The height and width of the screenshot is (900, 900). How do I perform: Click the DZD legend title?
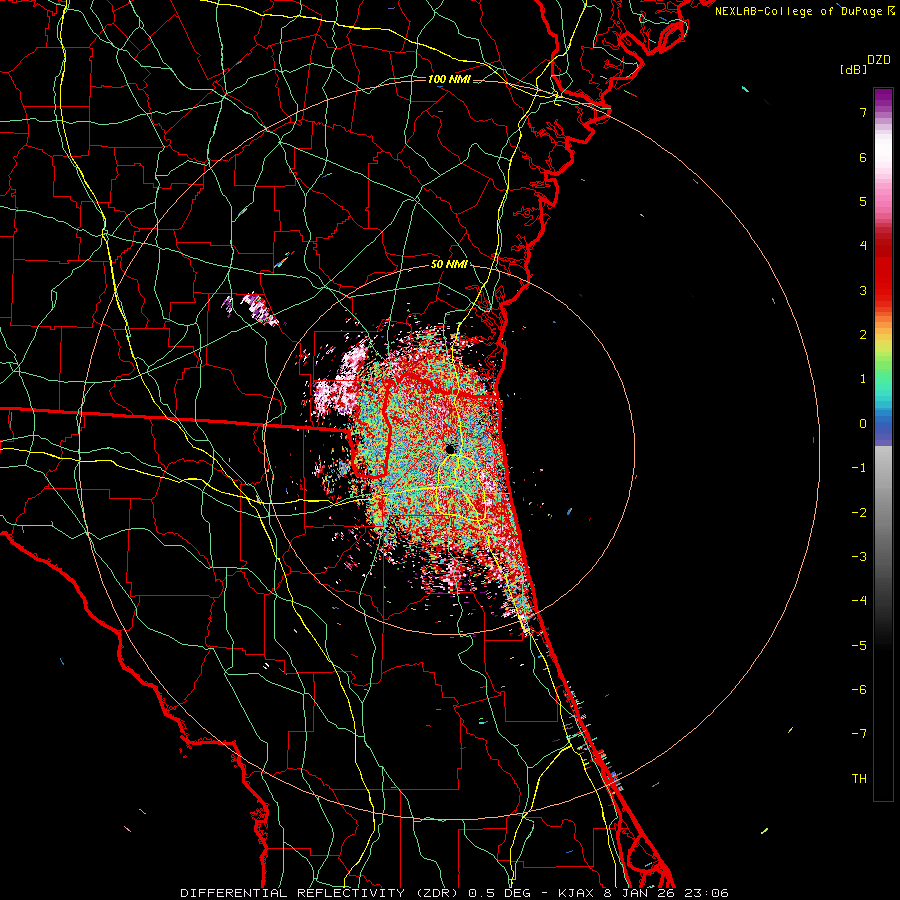click(879, 60)
